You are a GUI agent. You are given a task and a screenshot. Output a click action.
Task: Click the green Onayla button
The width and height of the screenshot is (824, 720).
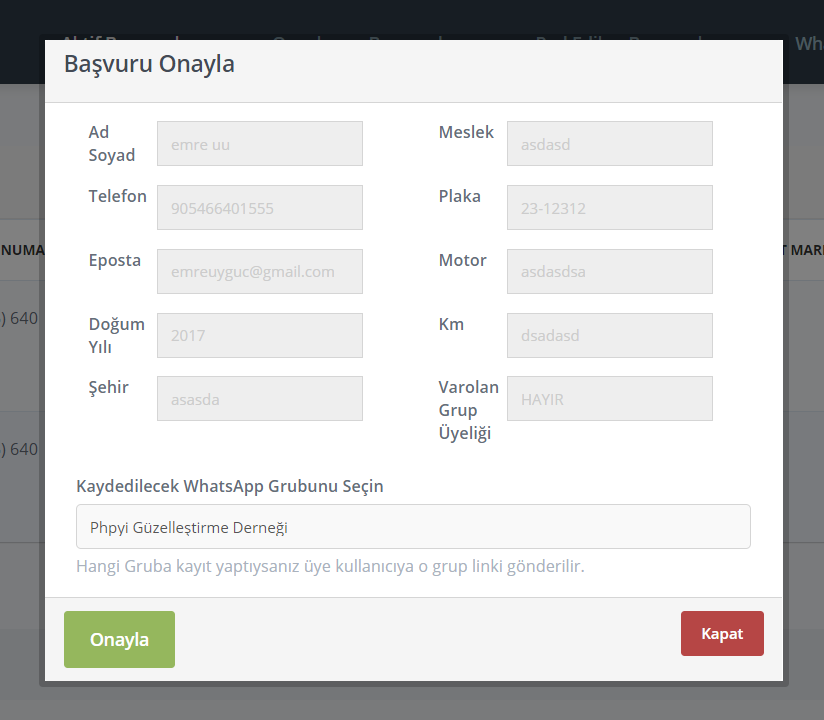tap(119, 639)
